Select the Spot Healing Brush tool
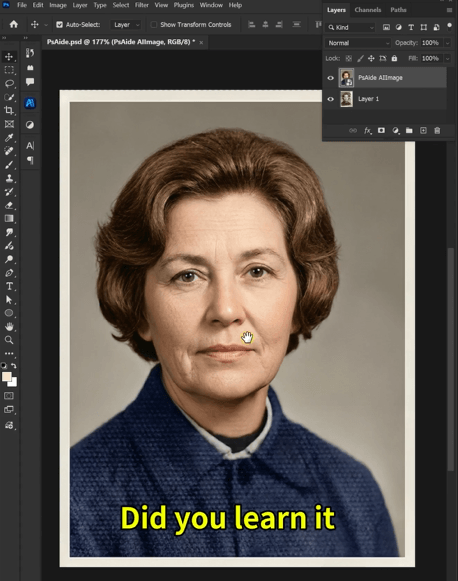458x581 pixels. point(9,151)
